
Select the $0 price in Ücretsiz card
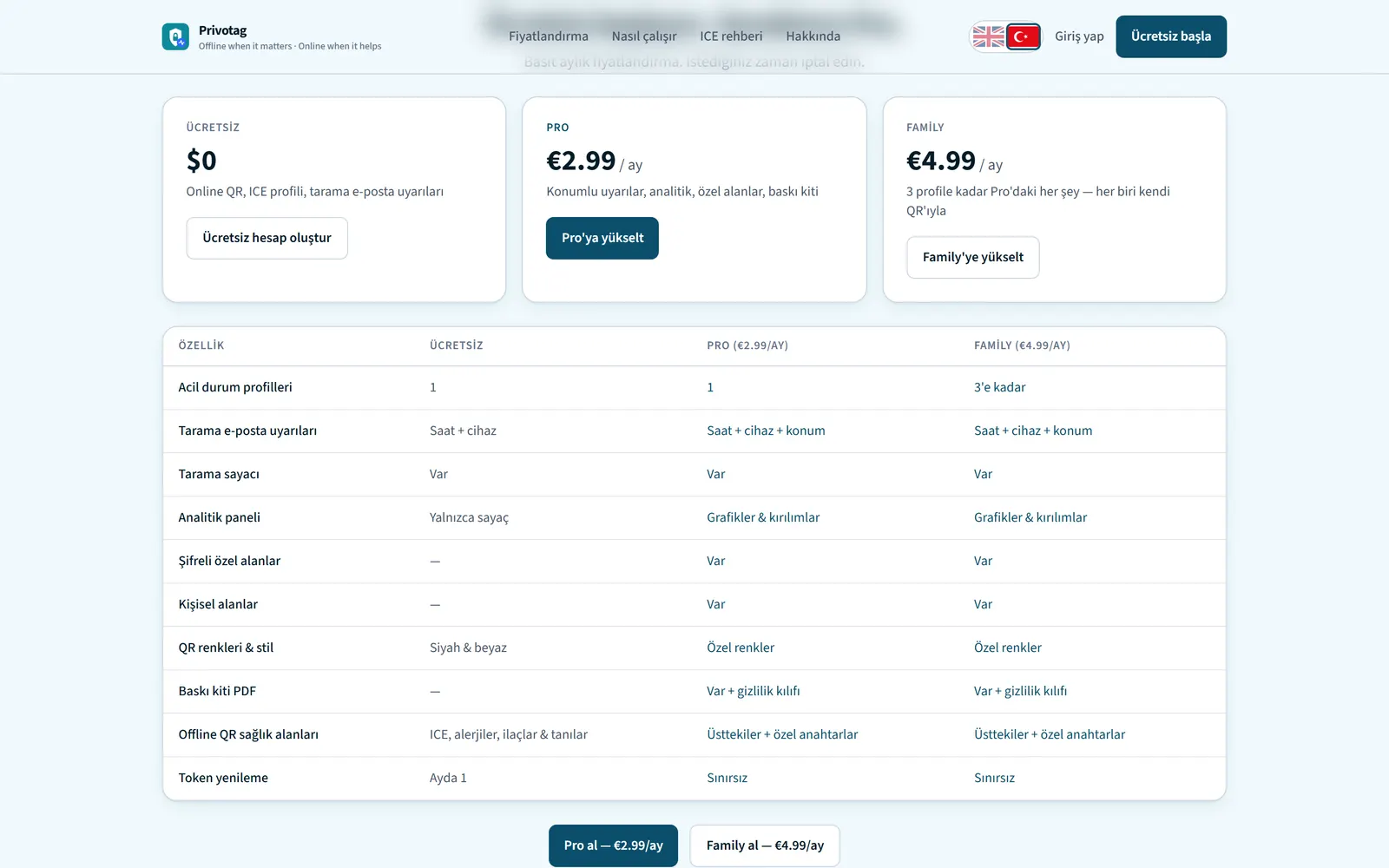pyautogui.click(x=201, y=161)
